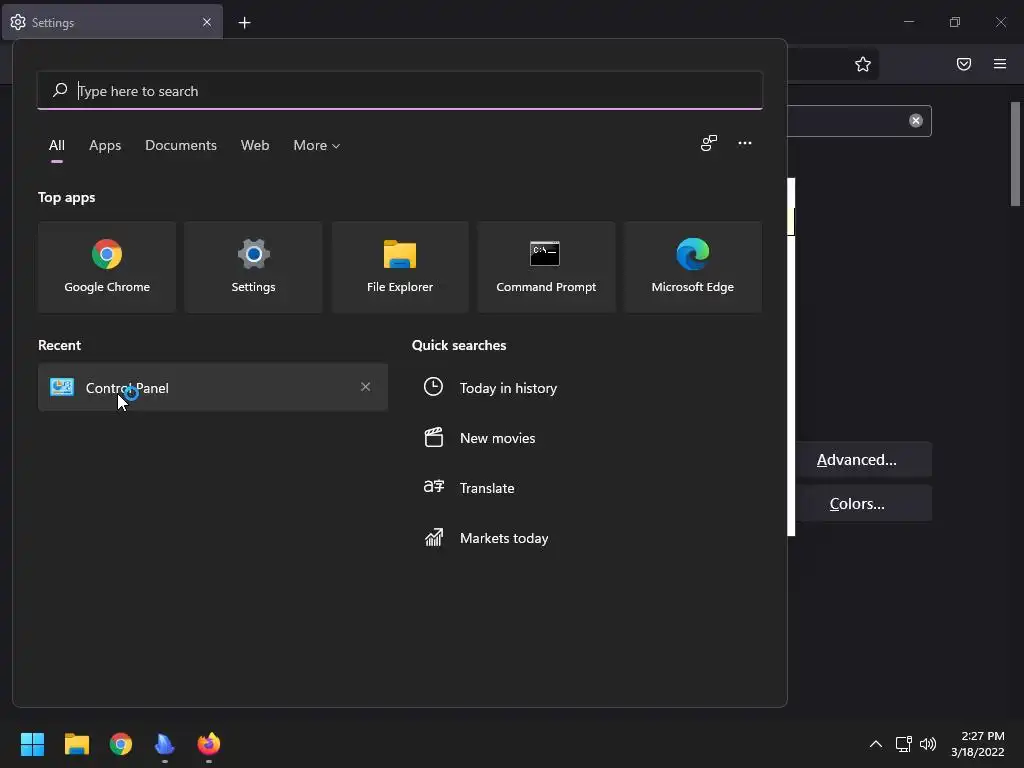This screenshot has width=1024, height=768.
Task: Open Google Chrome from the taskbar
Action: click(121, 744)
